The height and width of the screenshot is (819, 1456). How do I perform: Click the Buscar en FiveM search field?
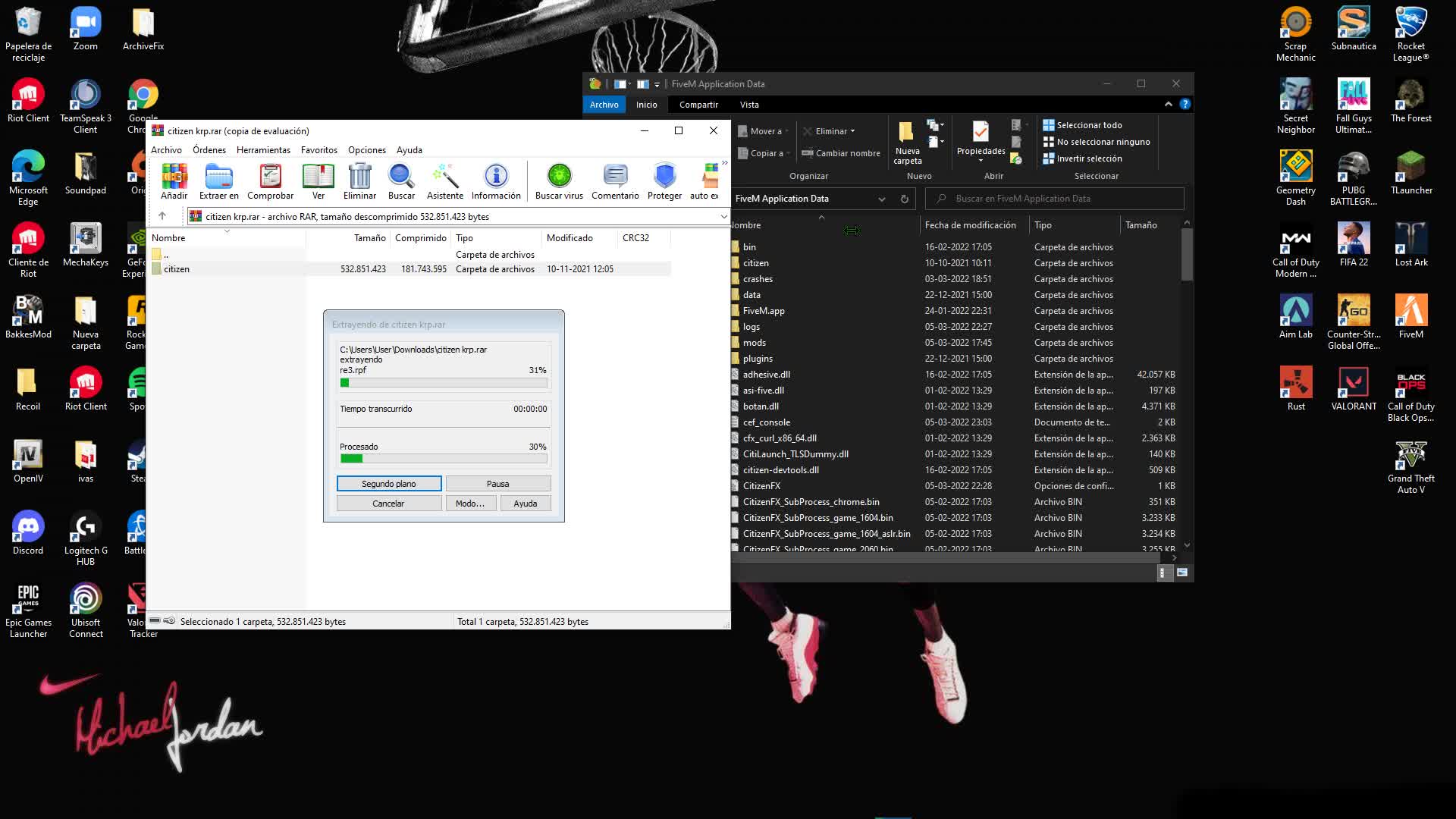(1053, 198)
